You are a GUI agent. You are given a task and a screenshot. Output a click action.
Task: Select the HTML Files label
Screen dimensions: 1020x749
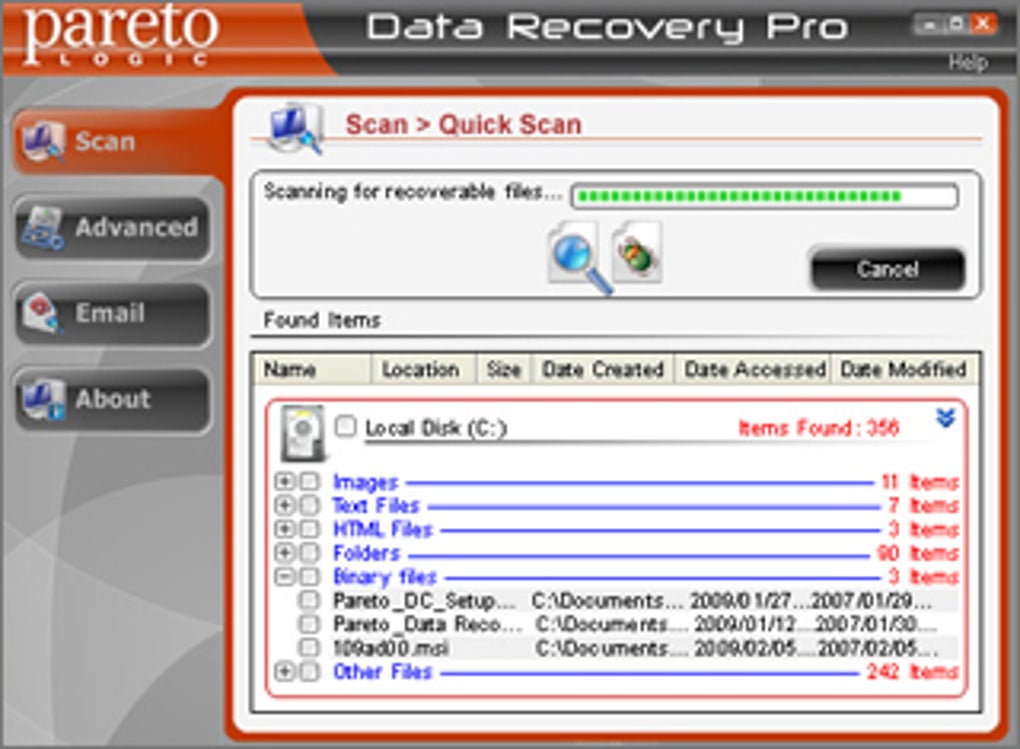[x=382, y=530]
